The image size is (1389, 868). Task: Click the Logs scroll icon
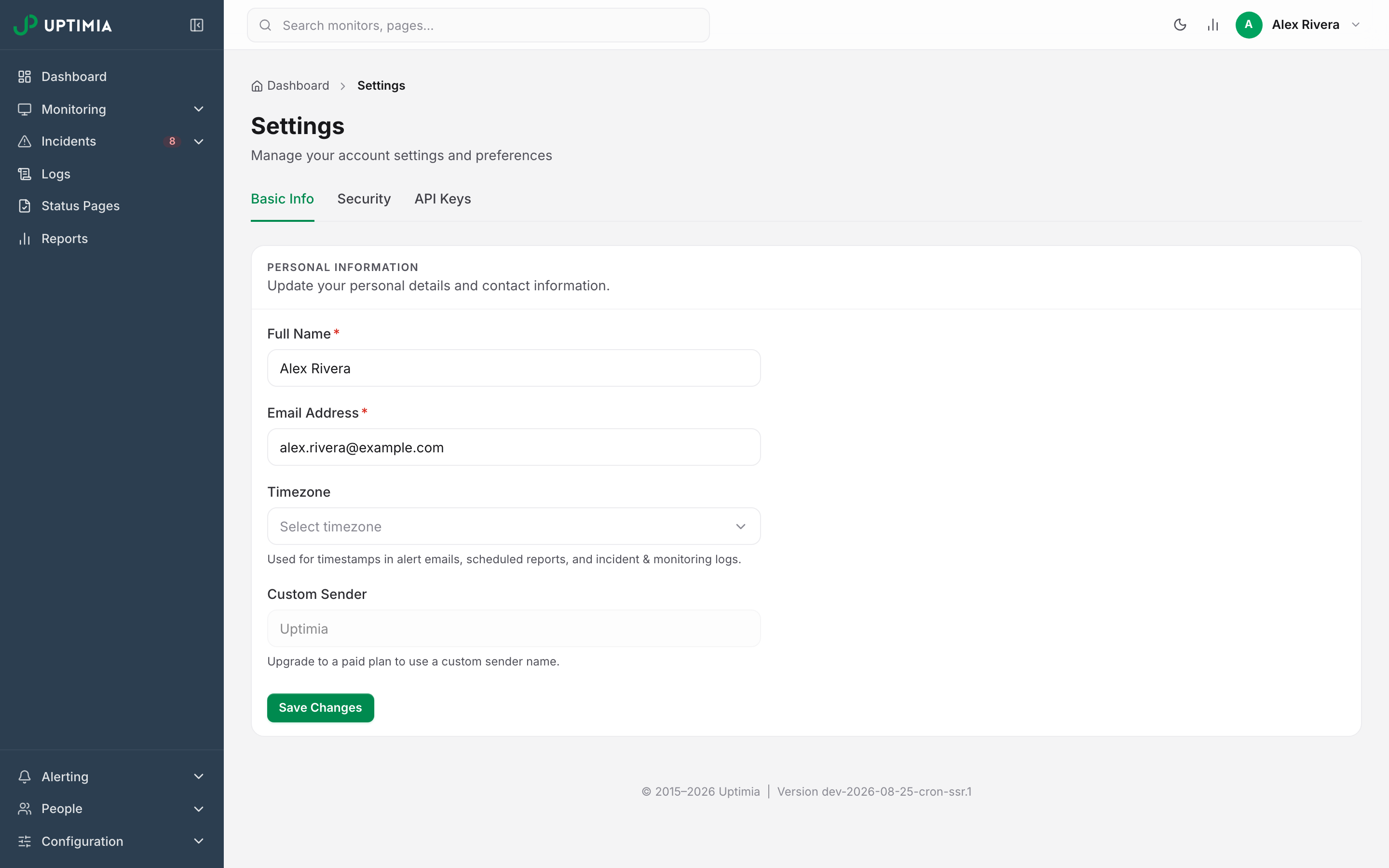click(25, 174)
